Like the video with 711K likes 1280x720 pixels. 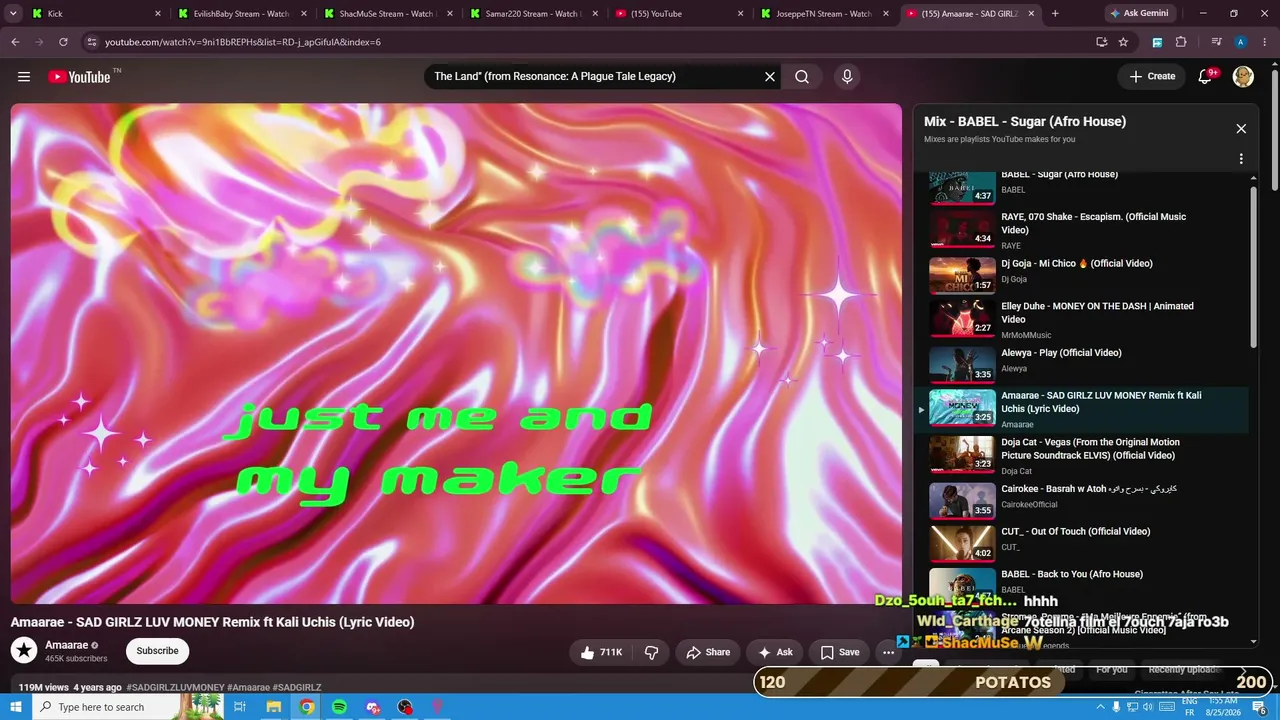[602, 652]
